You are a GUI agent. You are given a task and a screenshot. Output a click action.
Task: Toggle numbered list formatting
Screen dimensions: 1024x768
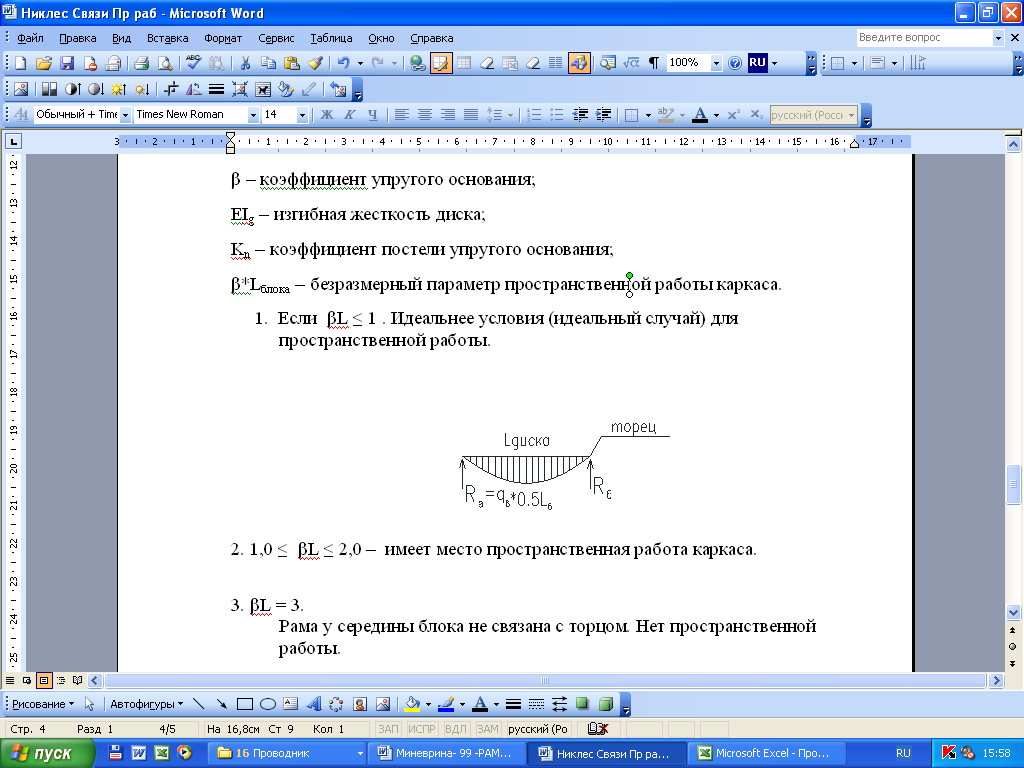pyautogui.click(x=534, y=115)
